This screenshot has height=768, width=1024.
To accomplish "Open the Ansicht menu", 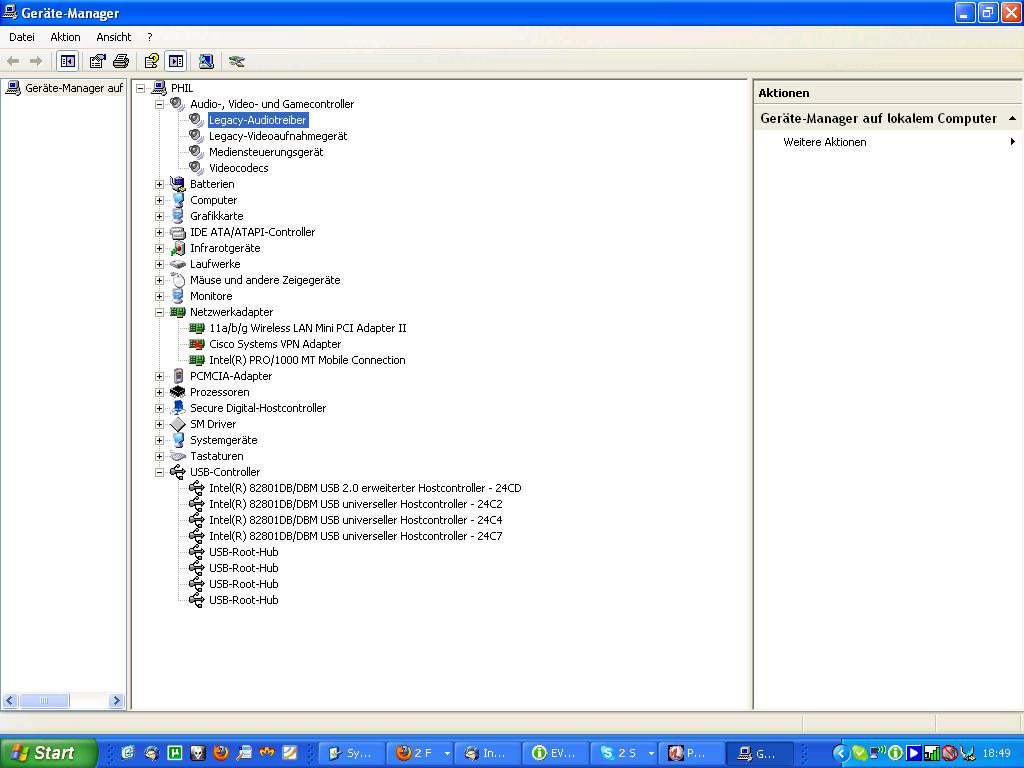I will point(114,37).
